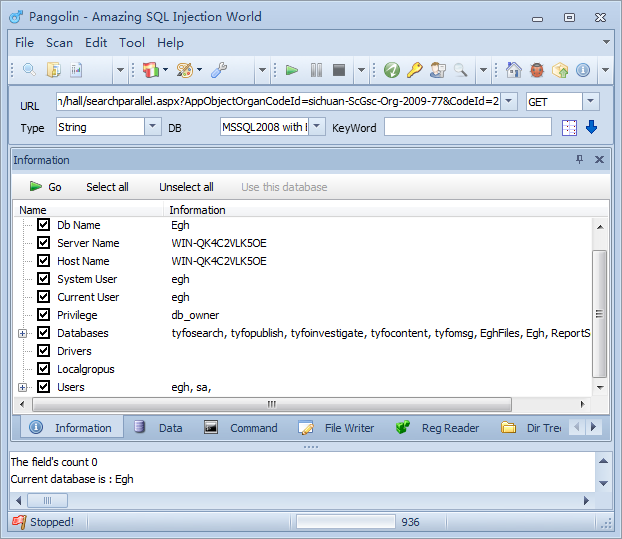This screenshot has height=539, width=622.
Task: Click Select all
Action: [x=107, y=186]
